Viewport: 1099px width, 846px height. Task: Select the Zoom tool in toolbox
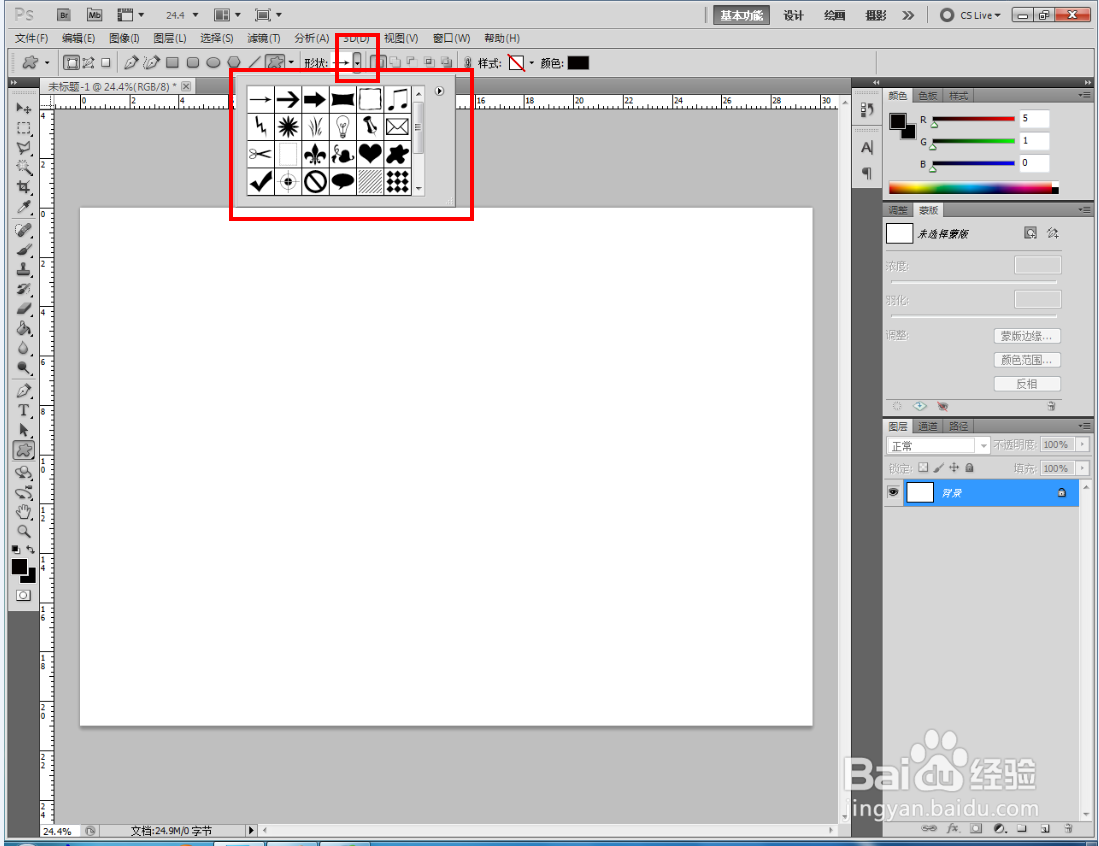coord(24,531)
